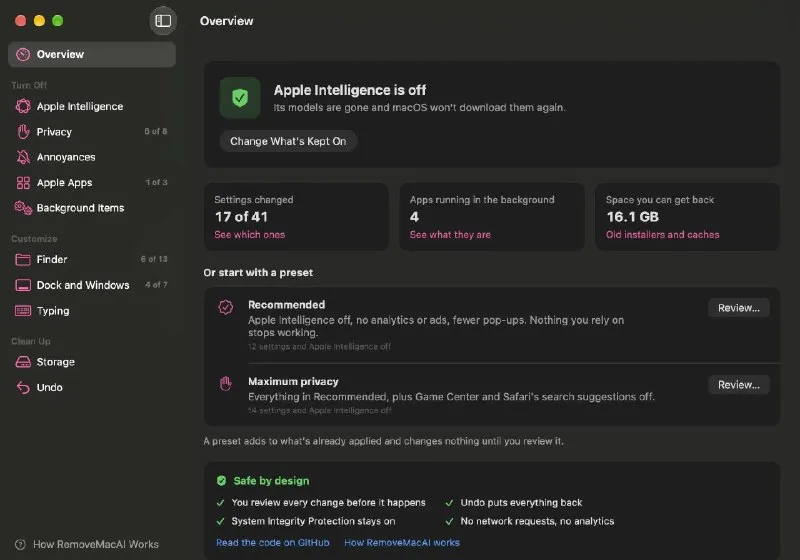Click the green shield status icon
Screen dimensions: 800x560
pos(240,97)
